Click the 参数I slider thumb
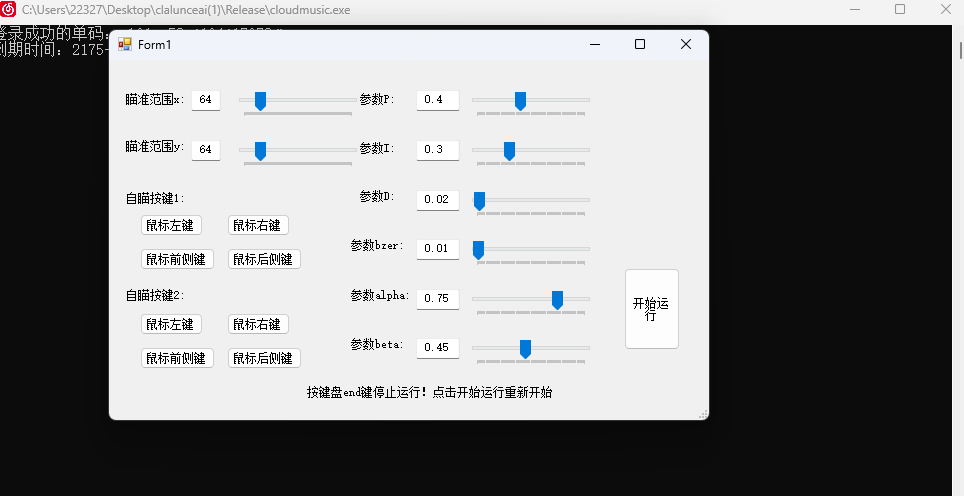Viewport: 964px width, 496px height. (x=509, y=151)
